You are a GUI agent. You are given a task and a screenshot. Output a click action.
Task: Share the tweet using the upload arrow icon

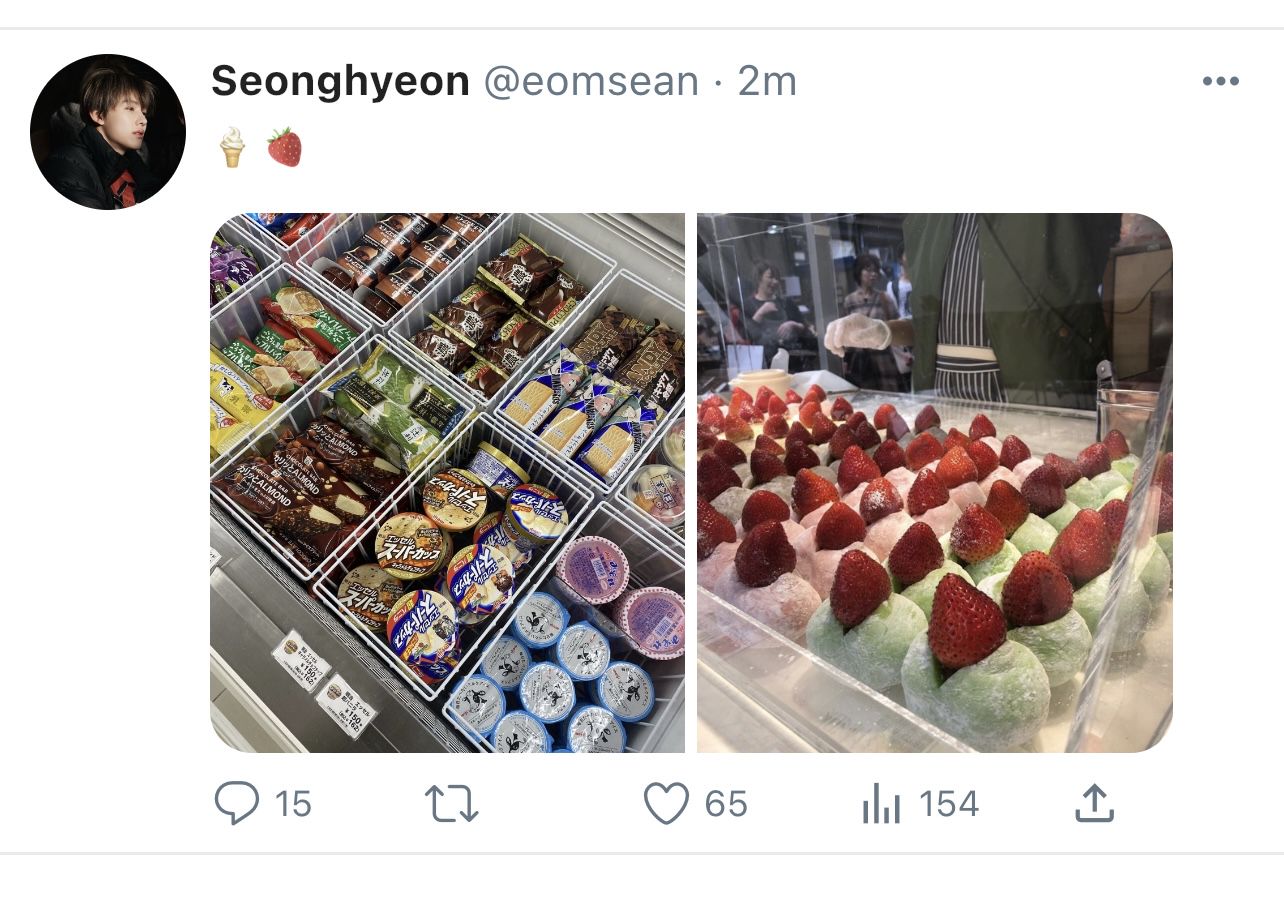pyautogui.click(x=1094, y=803)
